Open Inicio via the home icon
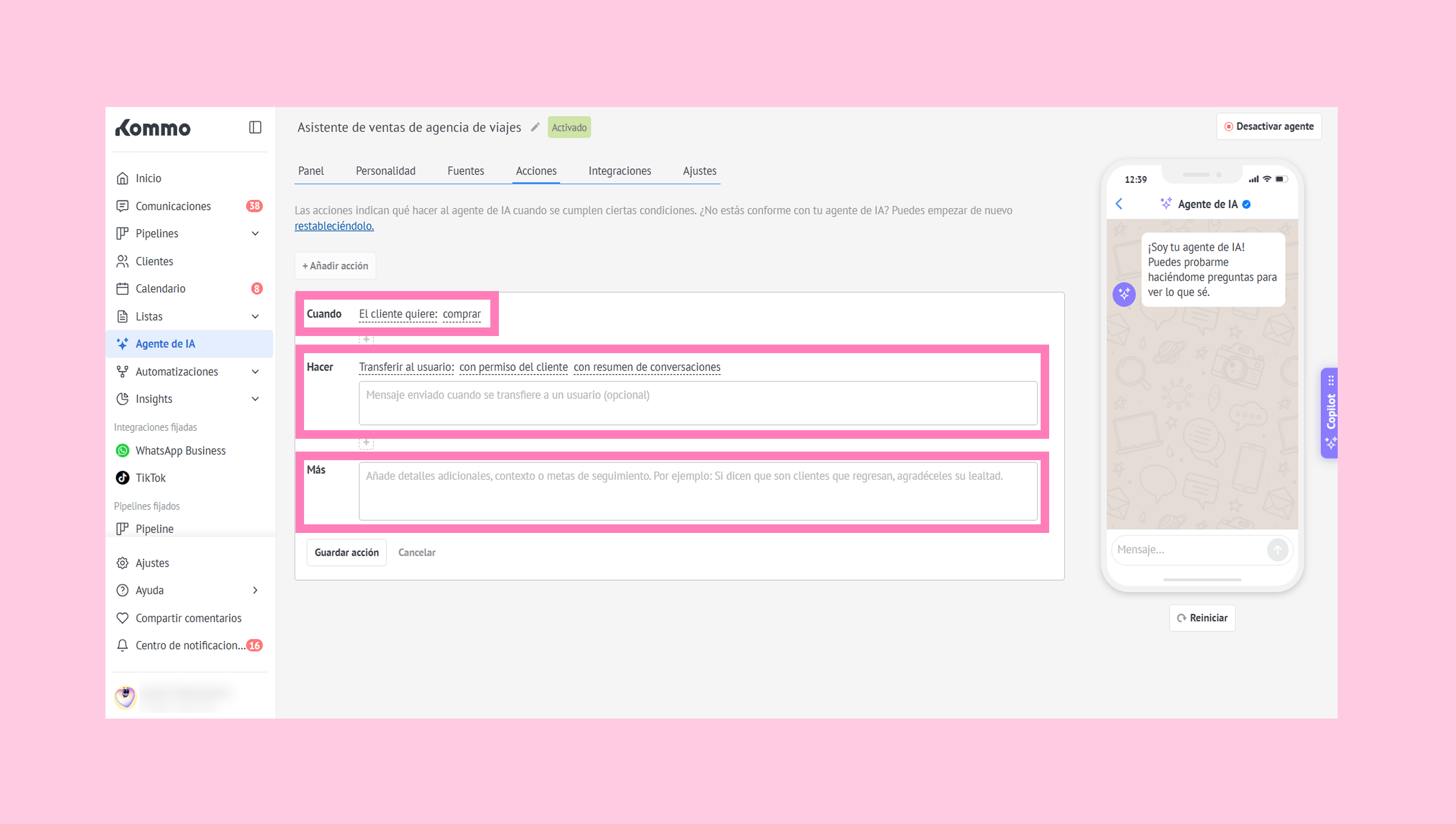This screenshot has width=1456, height=824. point(122,178)
